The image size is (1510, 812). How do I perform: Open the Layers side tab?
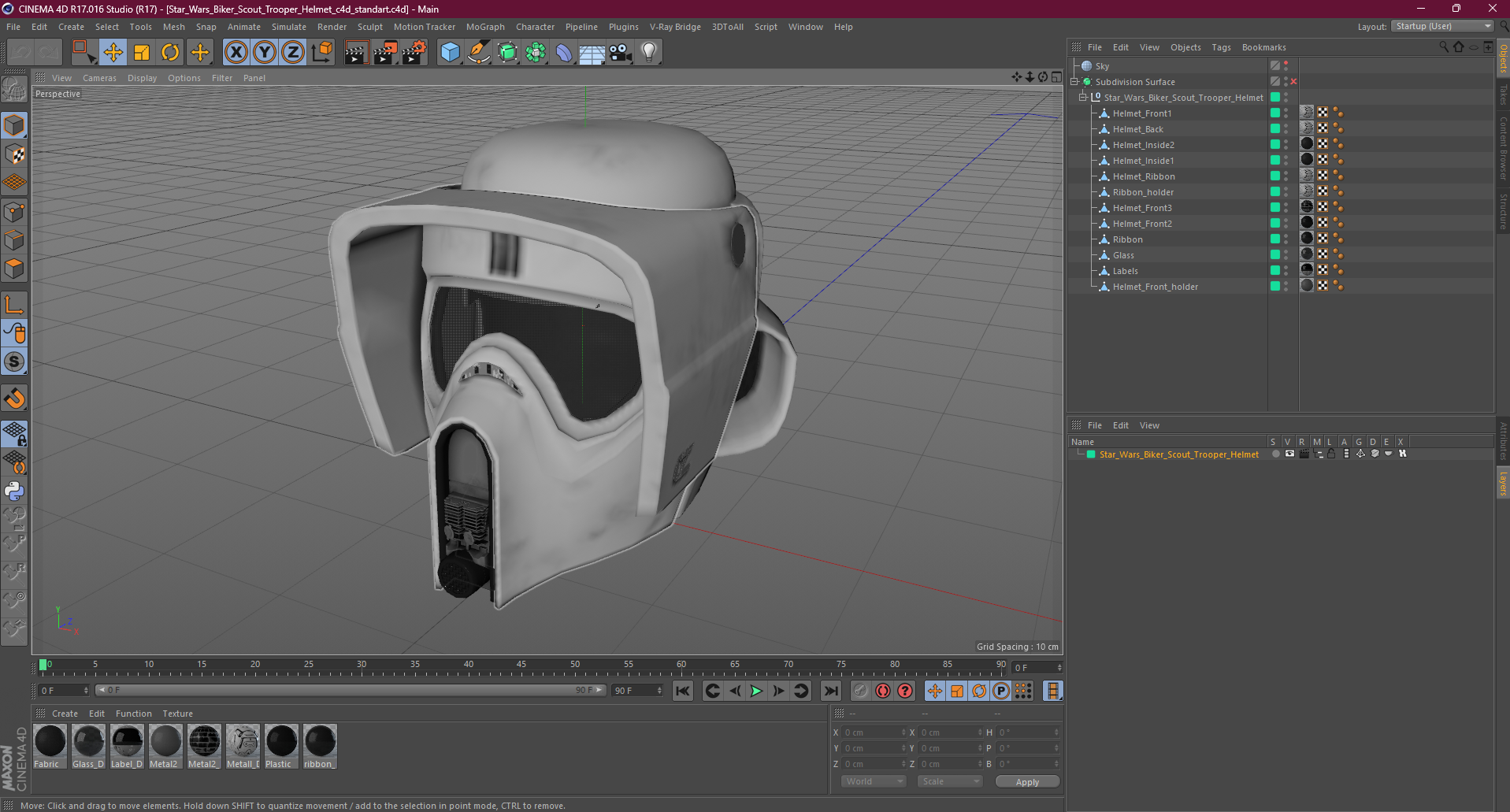click(1503, 482)
